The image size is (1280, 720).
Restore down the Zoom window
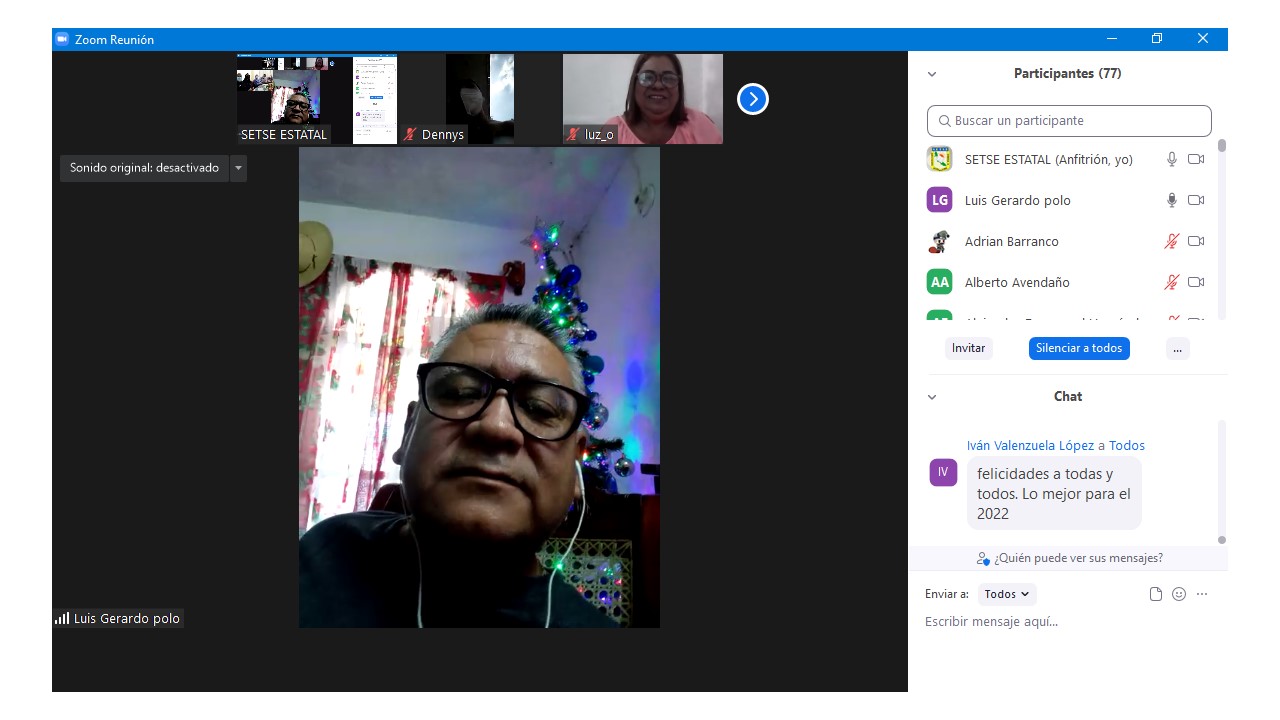tap(1157, 39)
